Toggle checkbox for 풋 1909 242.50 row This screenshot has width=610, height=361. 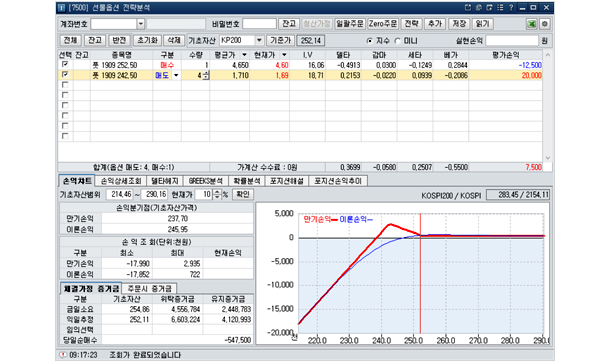tap(65, 75)
